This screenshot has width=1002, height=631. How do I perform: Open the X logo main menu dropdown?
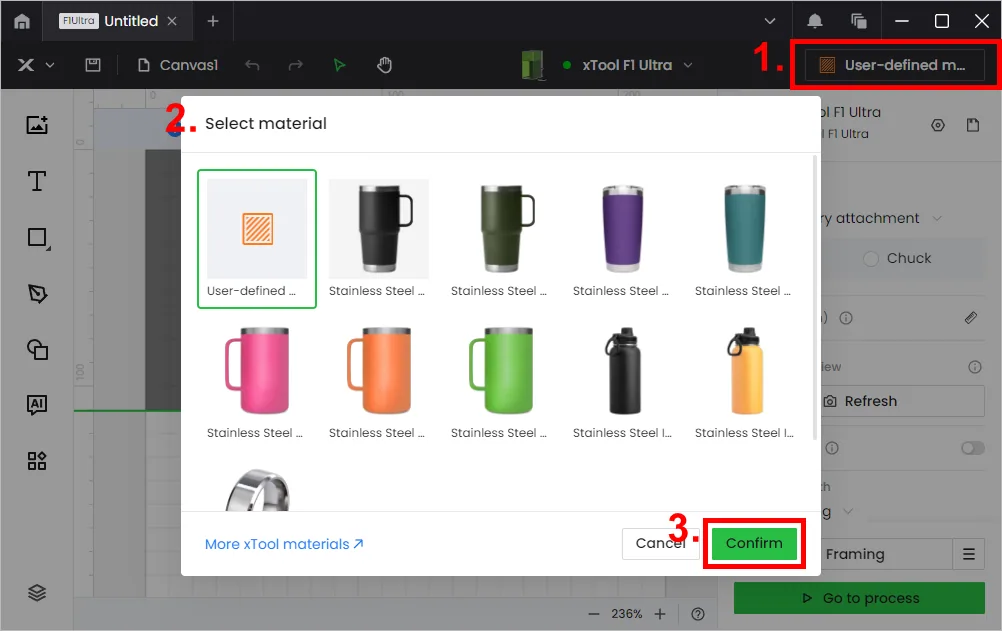35,65
